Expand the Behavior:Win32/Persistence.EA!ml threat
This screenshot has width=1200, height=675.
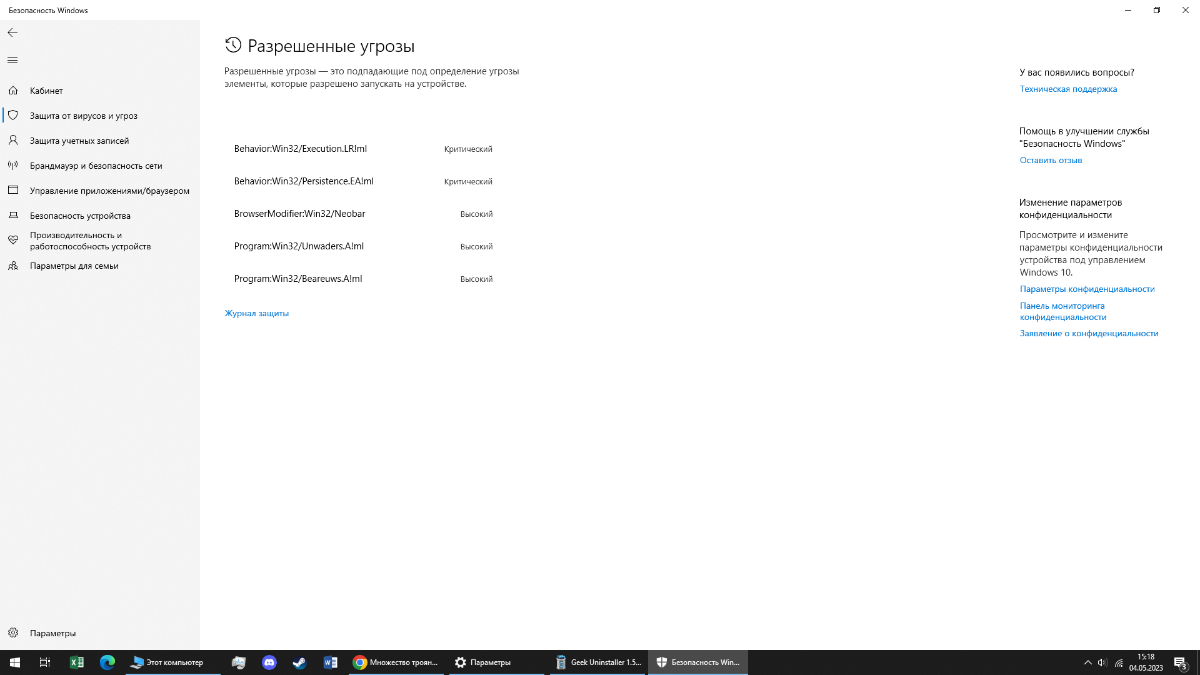(x=363, y=181)
